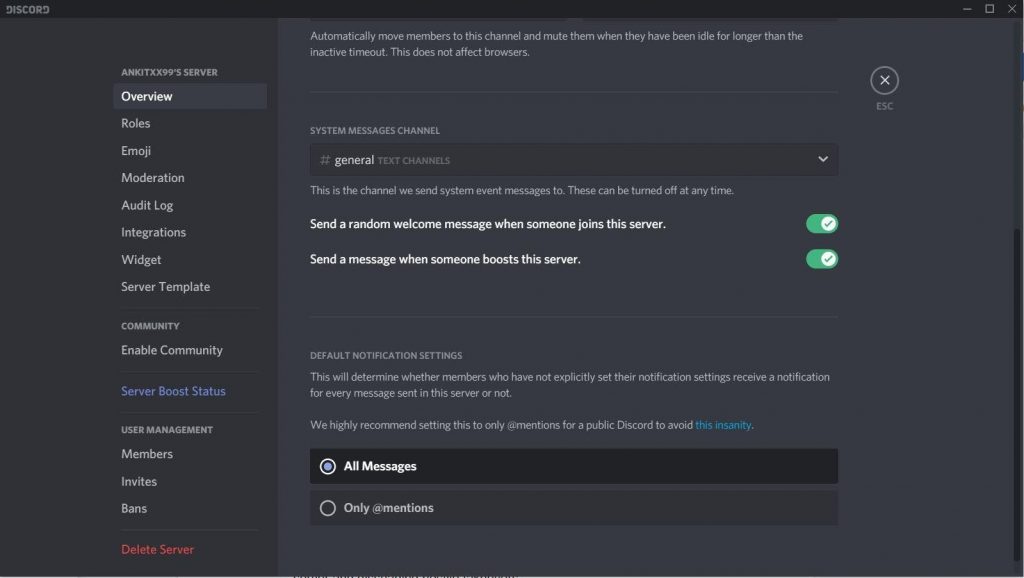Toggle random welcome message switch
Viewport: 1024px width, 578px height.
point(822,224)
